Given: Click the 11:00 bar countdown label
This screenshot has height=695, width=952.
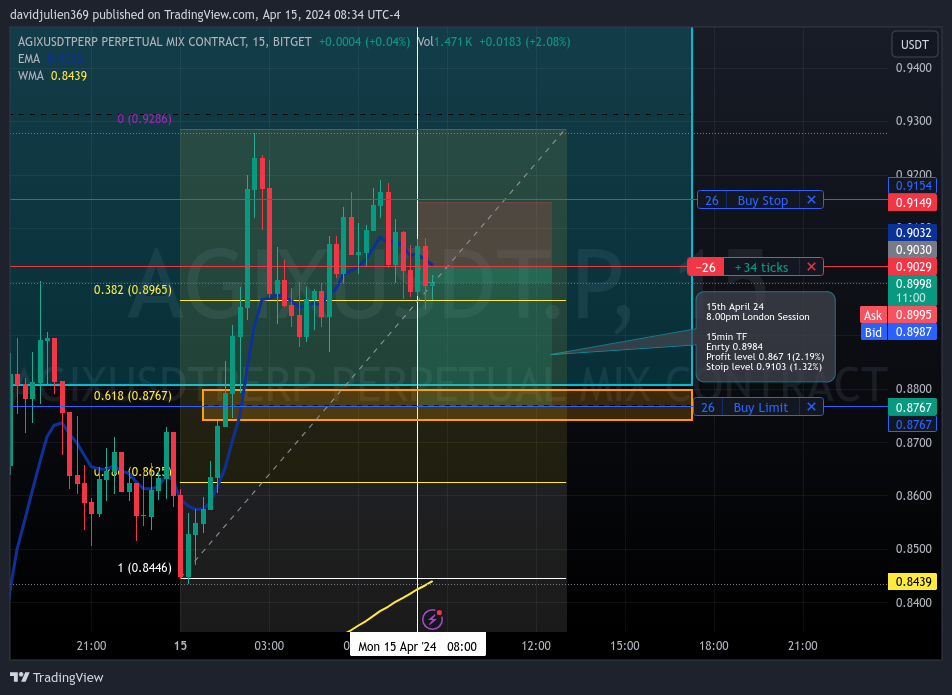Looking at the screenshot, I should pyautogui.click(x=911, y=298).
